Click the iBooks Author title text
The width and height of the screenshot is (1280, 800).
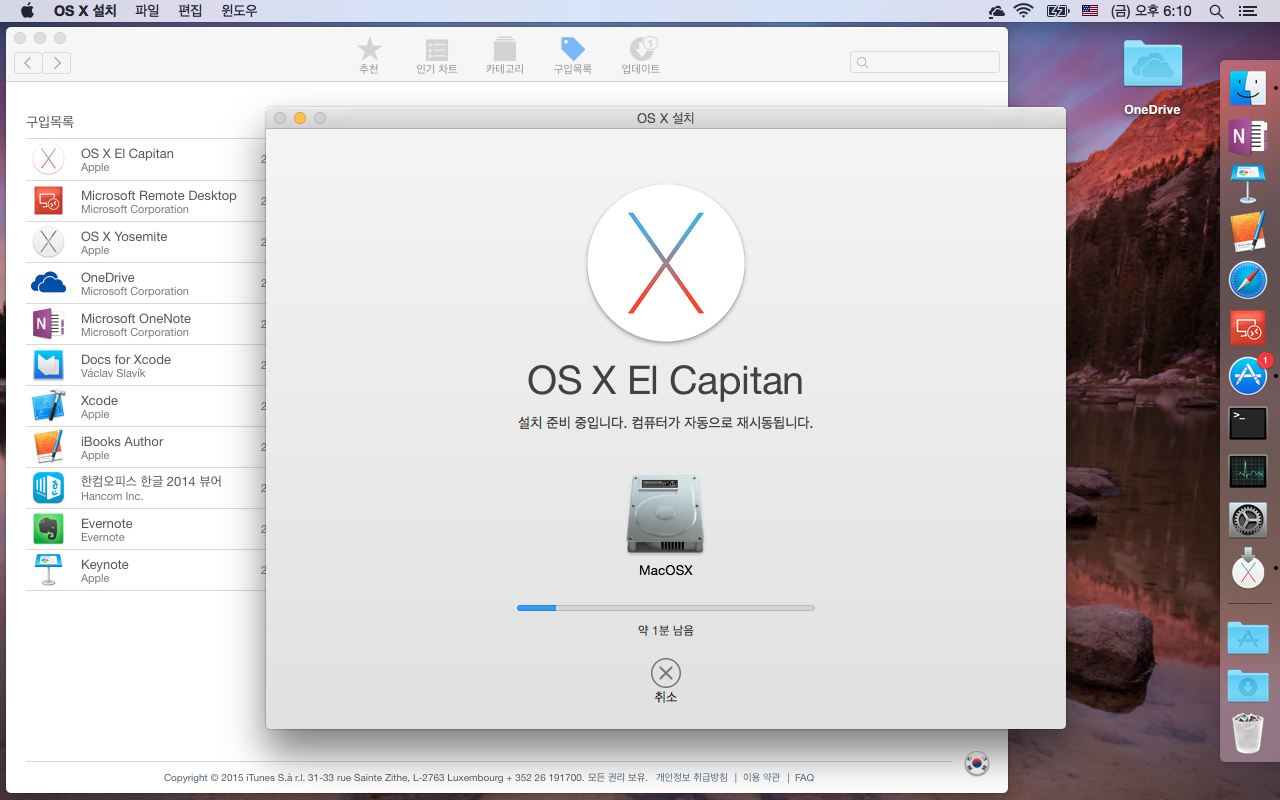(x=122, y=441)
